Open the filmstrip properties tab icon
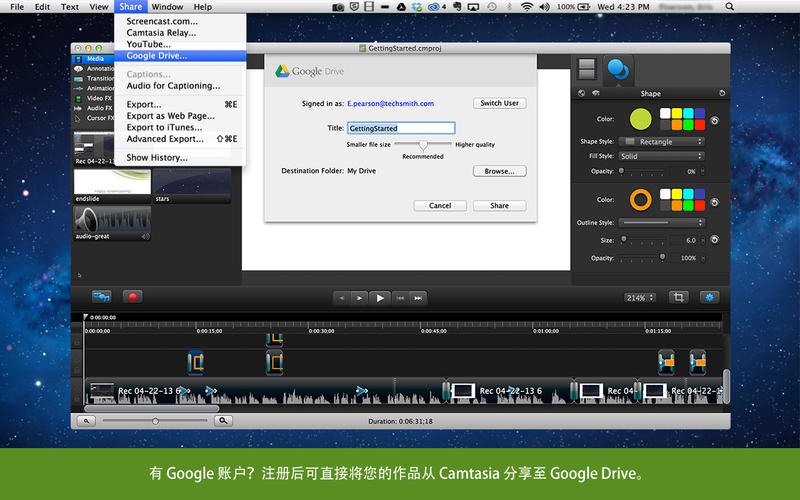Screen dimensions: 800x500 pyautogui.click(x=587, y=69)
